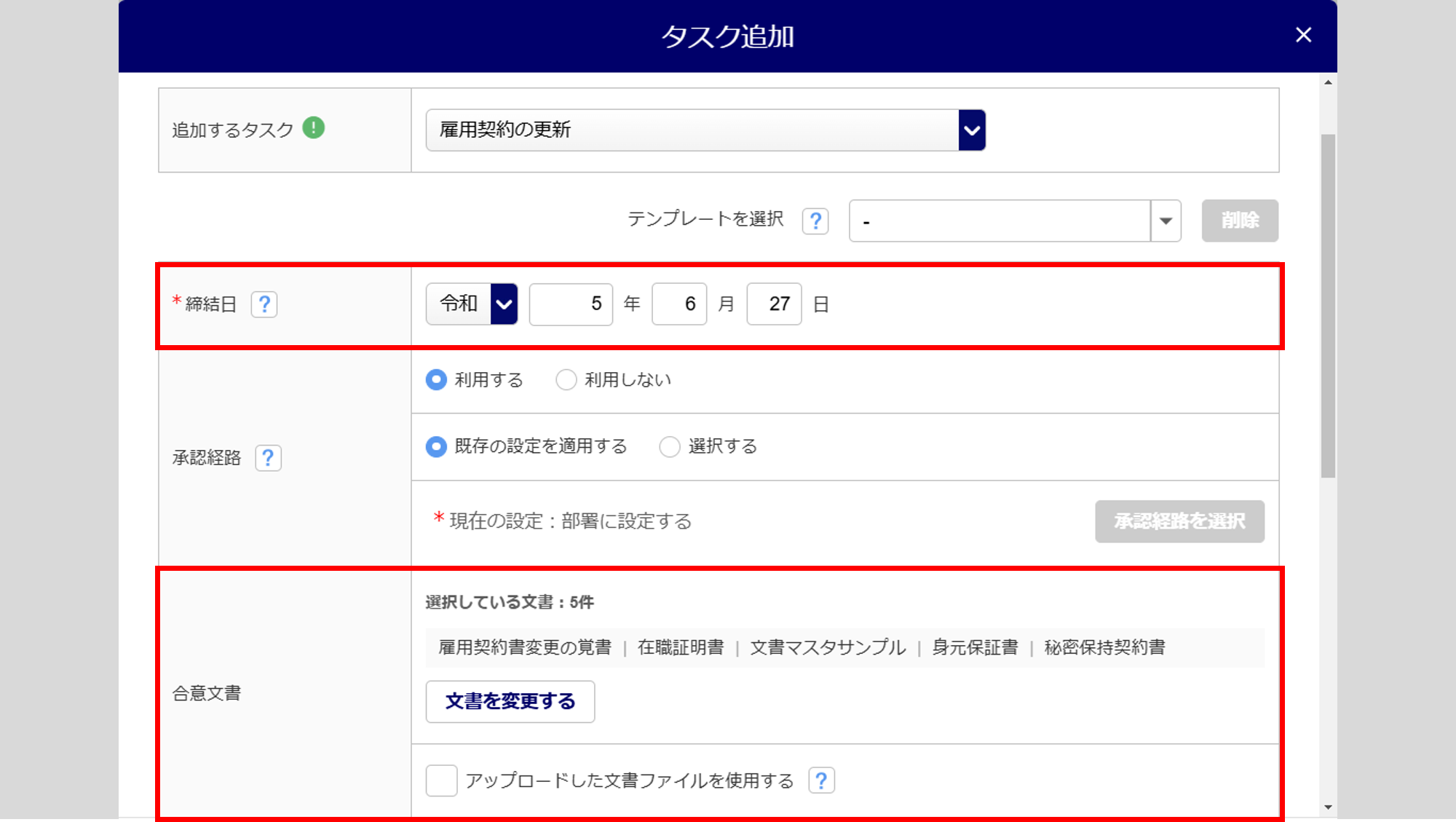This screenshot has height=822, width=1456.
Task: Click help icon beside 締結日 label
Action: (x=264, y=304)
